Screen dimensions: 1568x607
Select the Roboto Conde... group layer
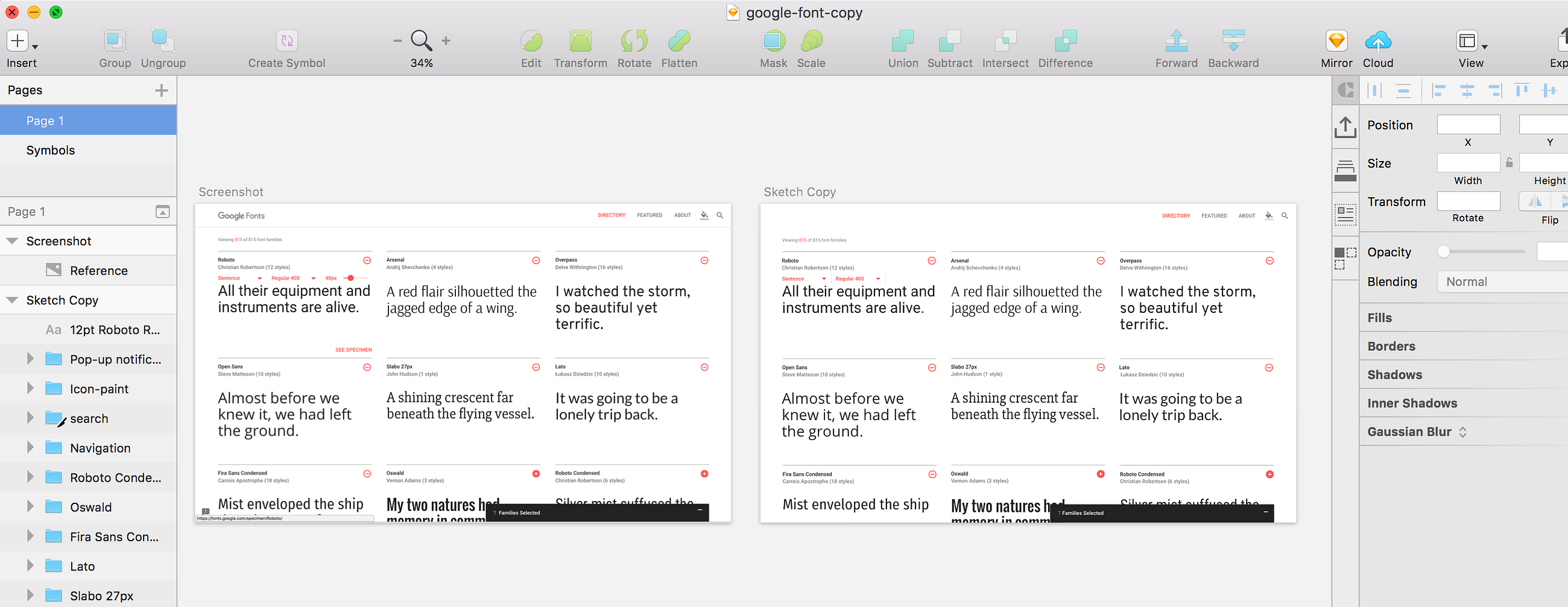tap(88, 477)
